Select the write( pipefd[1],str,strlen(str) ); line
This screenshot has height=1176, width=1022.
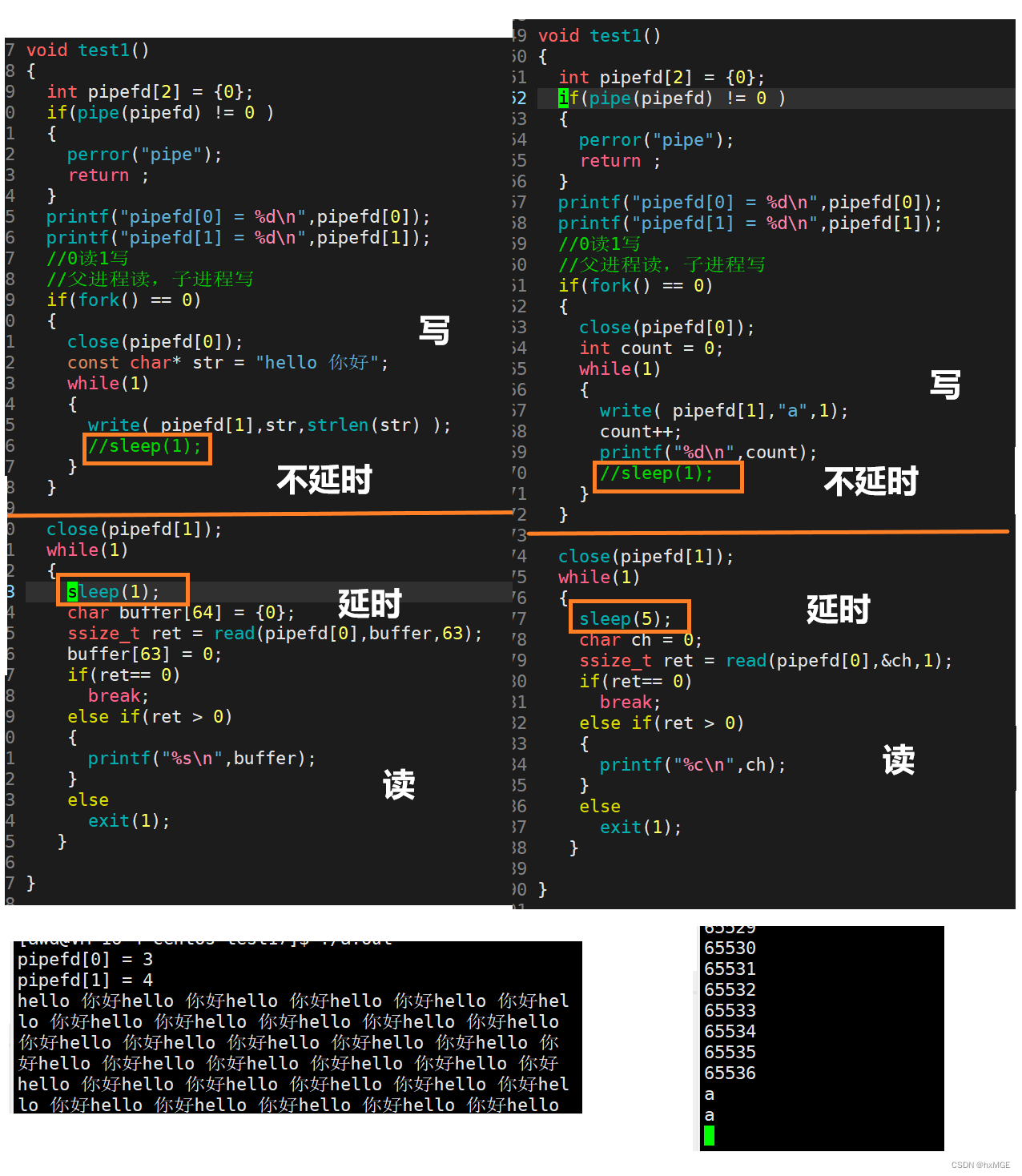(x=269, y=425)
